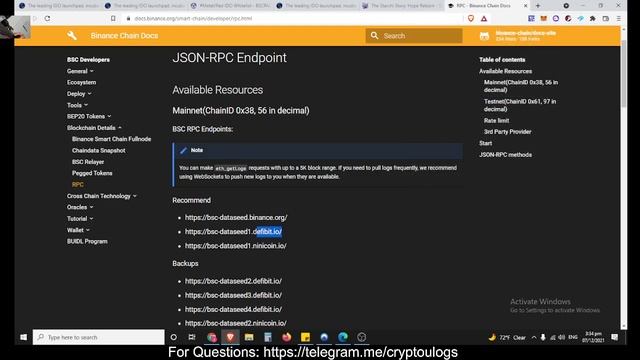The image size is (640, 360).
Task: Collapse the Blockchain Details section
Action: click(94, 128)
